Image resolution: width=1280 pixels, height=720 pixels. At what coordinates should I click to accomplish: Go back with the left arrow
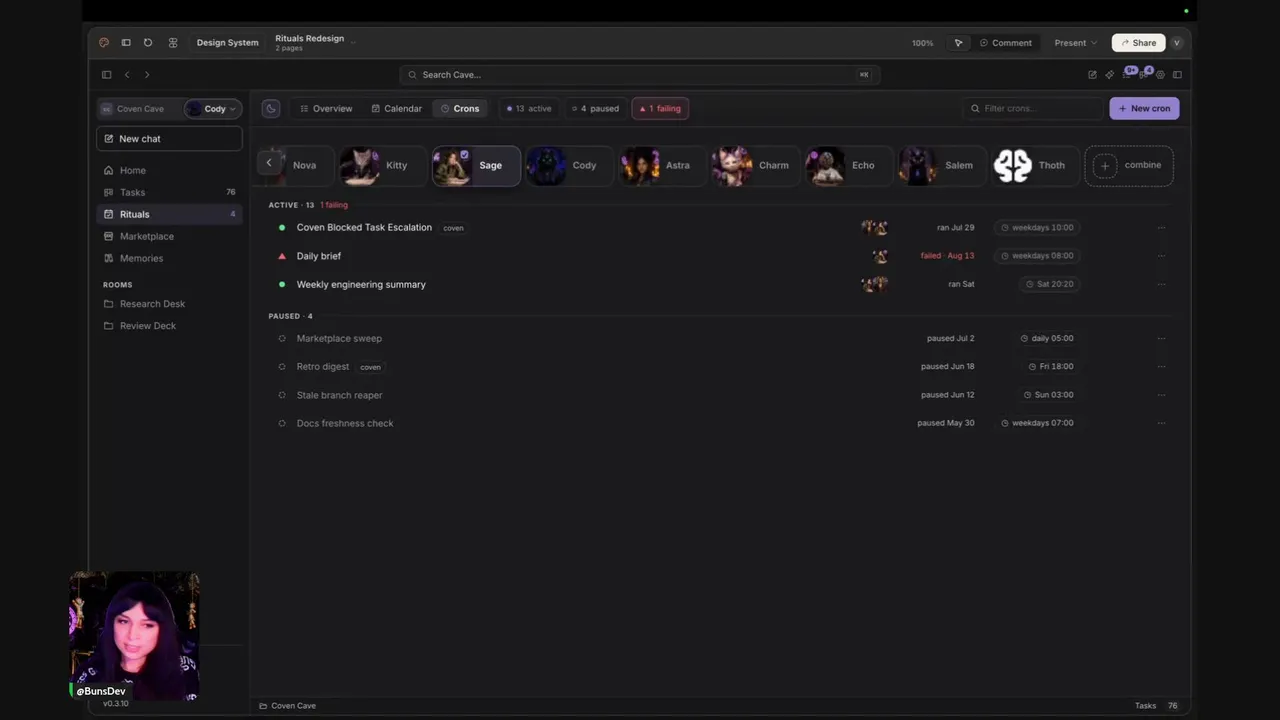pos(127,75)
